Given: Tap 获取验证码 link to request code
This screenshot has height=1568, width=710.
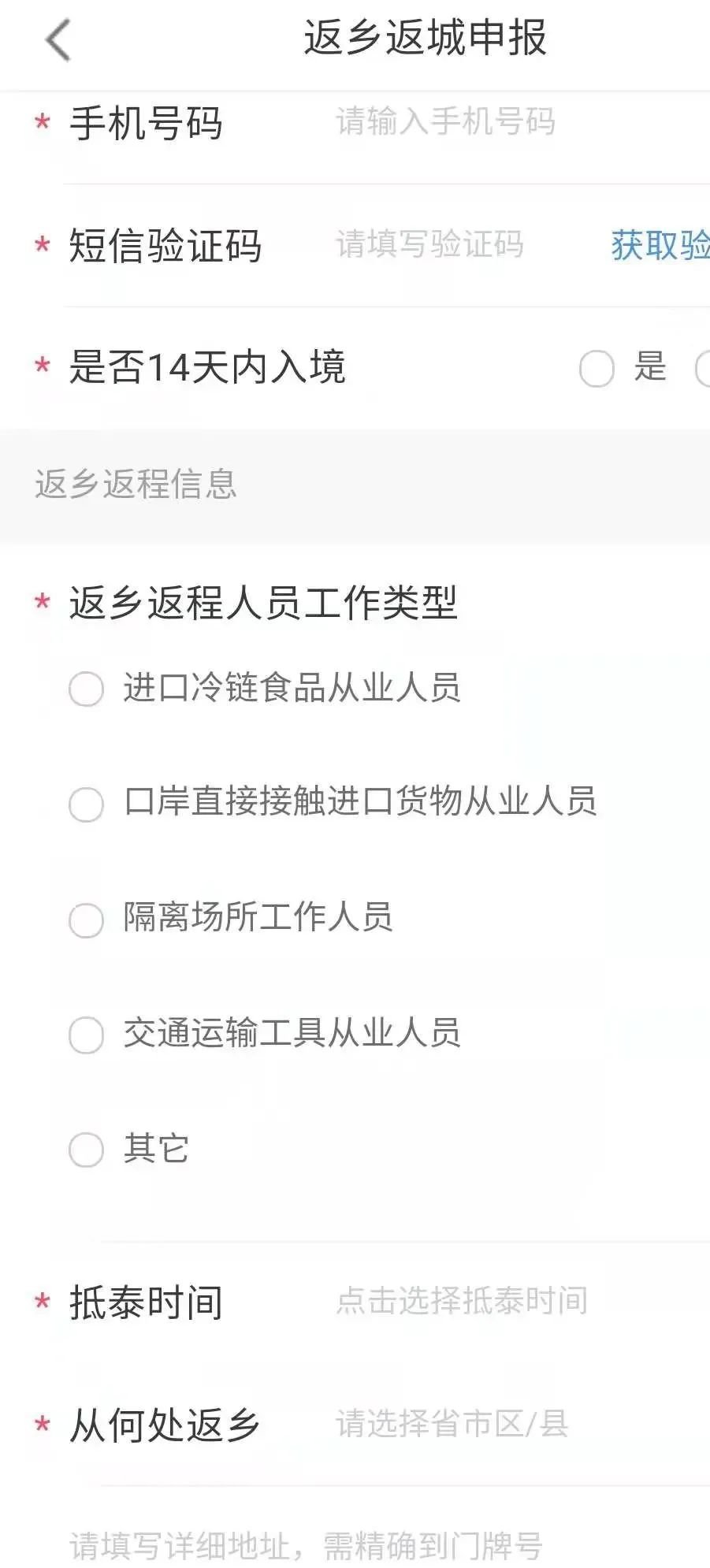Looking at the screenshot, I should pyautogui.click(x=660, y=245).
